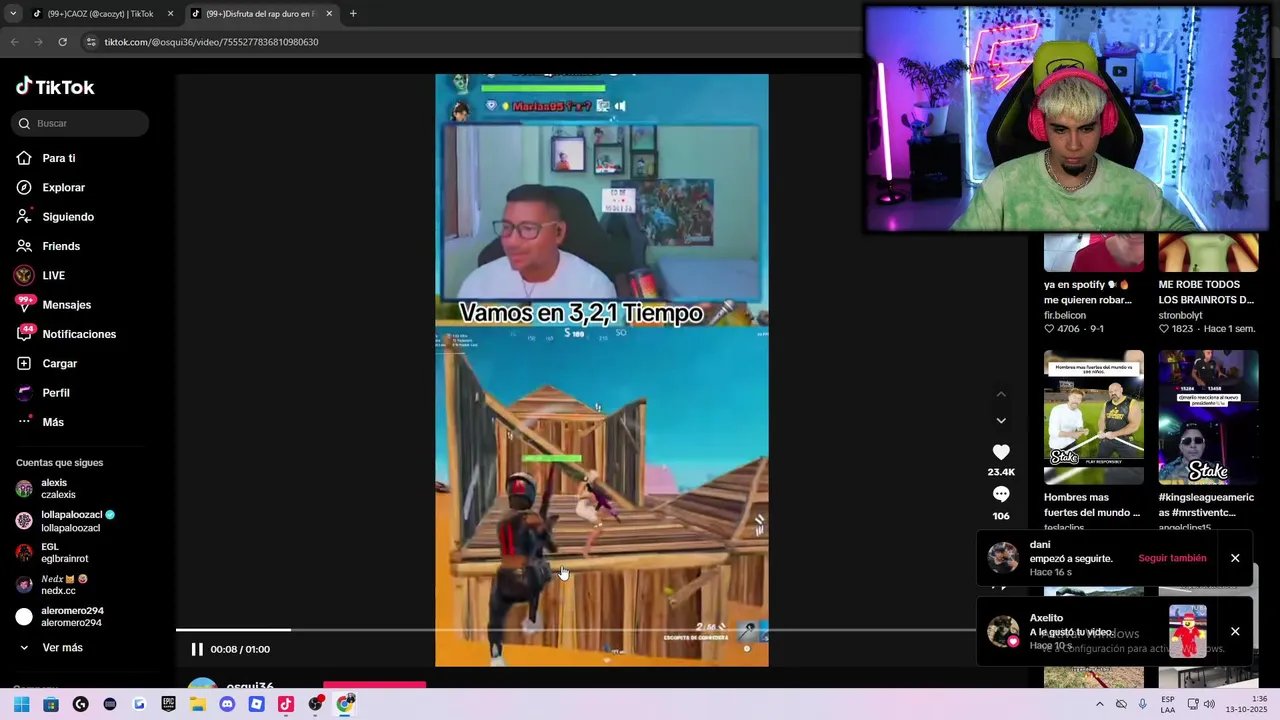The width and height of the screenshot is (1280, 720).
Task: Pause the video with the pause button
Action: click(197, 649)
